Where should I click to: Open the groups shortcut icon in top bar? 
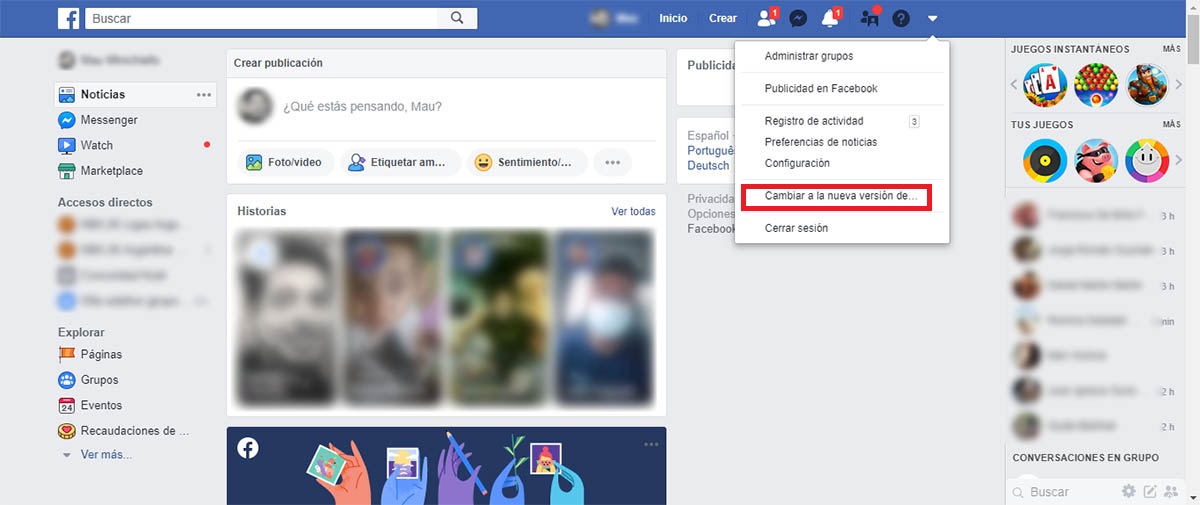pos(869,18)
